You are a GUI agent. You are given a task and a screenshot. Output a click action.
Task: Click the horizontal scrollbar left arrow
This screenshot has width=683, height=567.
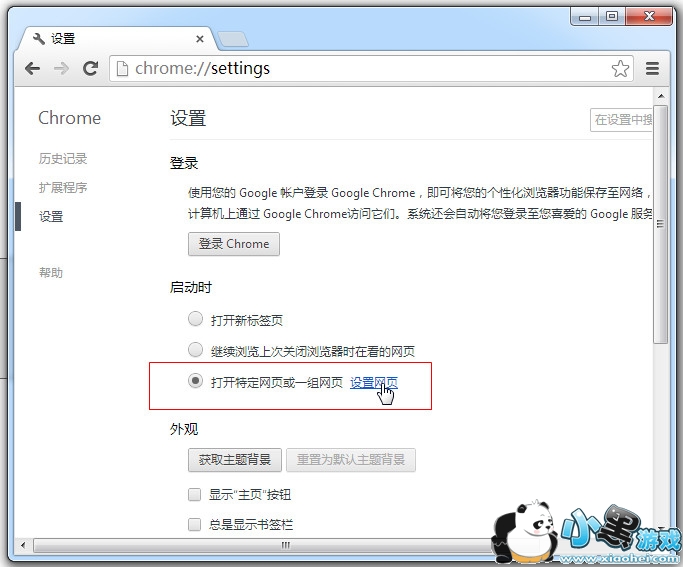pos(24,545)
